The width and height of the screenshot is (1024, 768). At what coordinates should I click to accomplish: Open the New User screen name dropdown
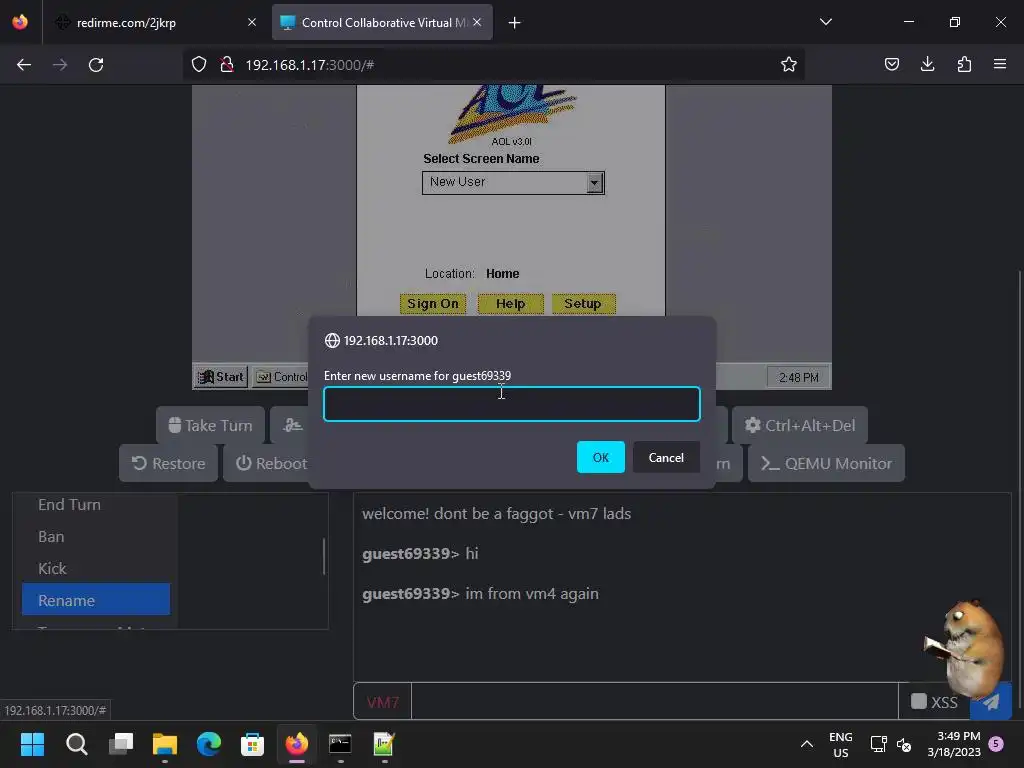tap(594, 182)
